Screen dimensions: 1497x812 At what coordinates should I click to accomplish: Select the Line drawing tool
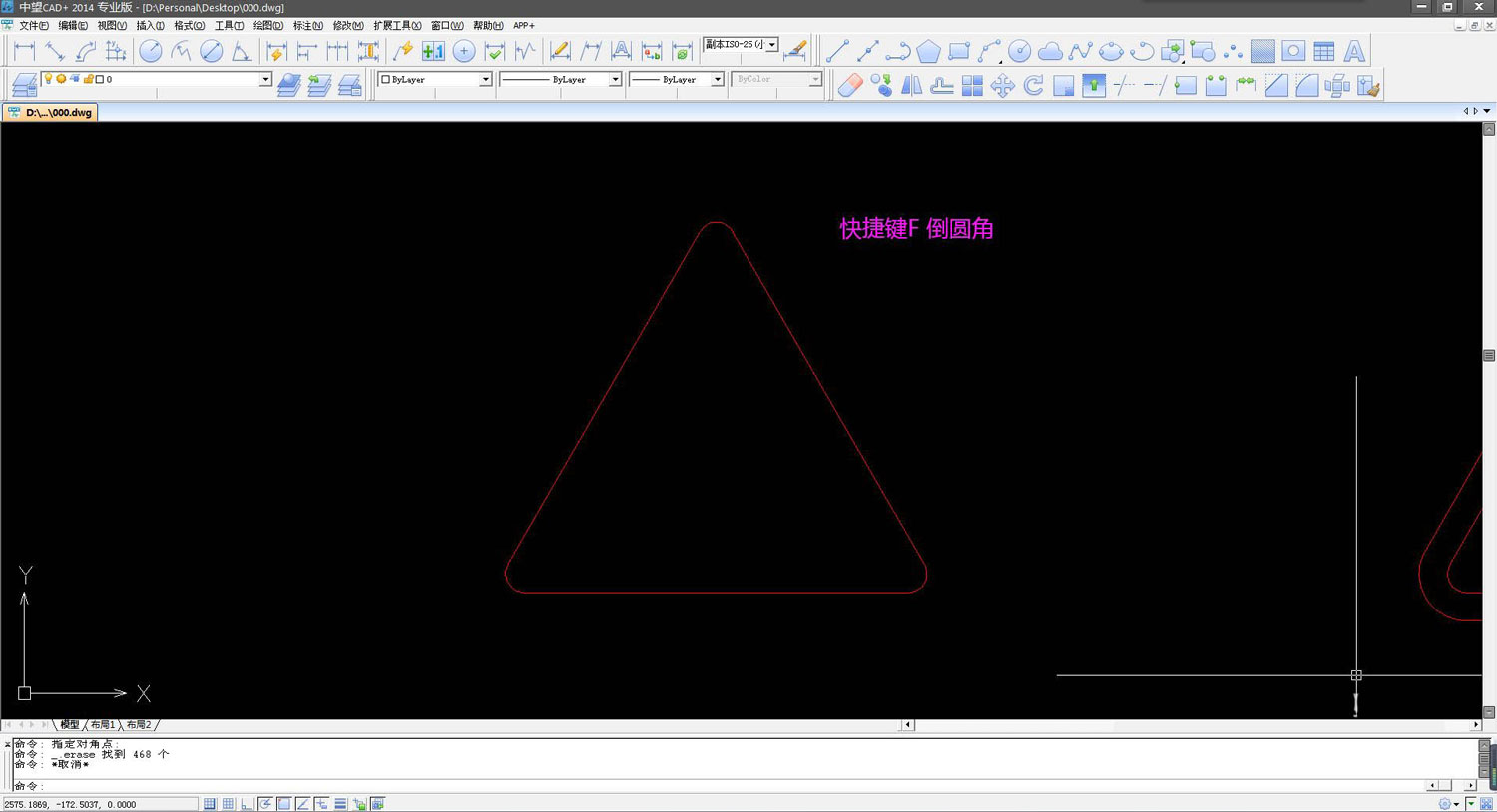(837, 51)
